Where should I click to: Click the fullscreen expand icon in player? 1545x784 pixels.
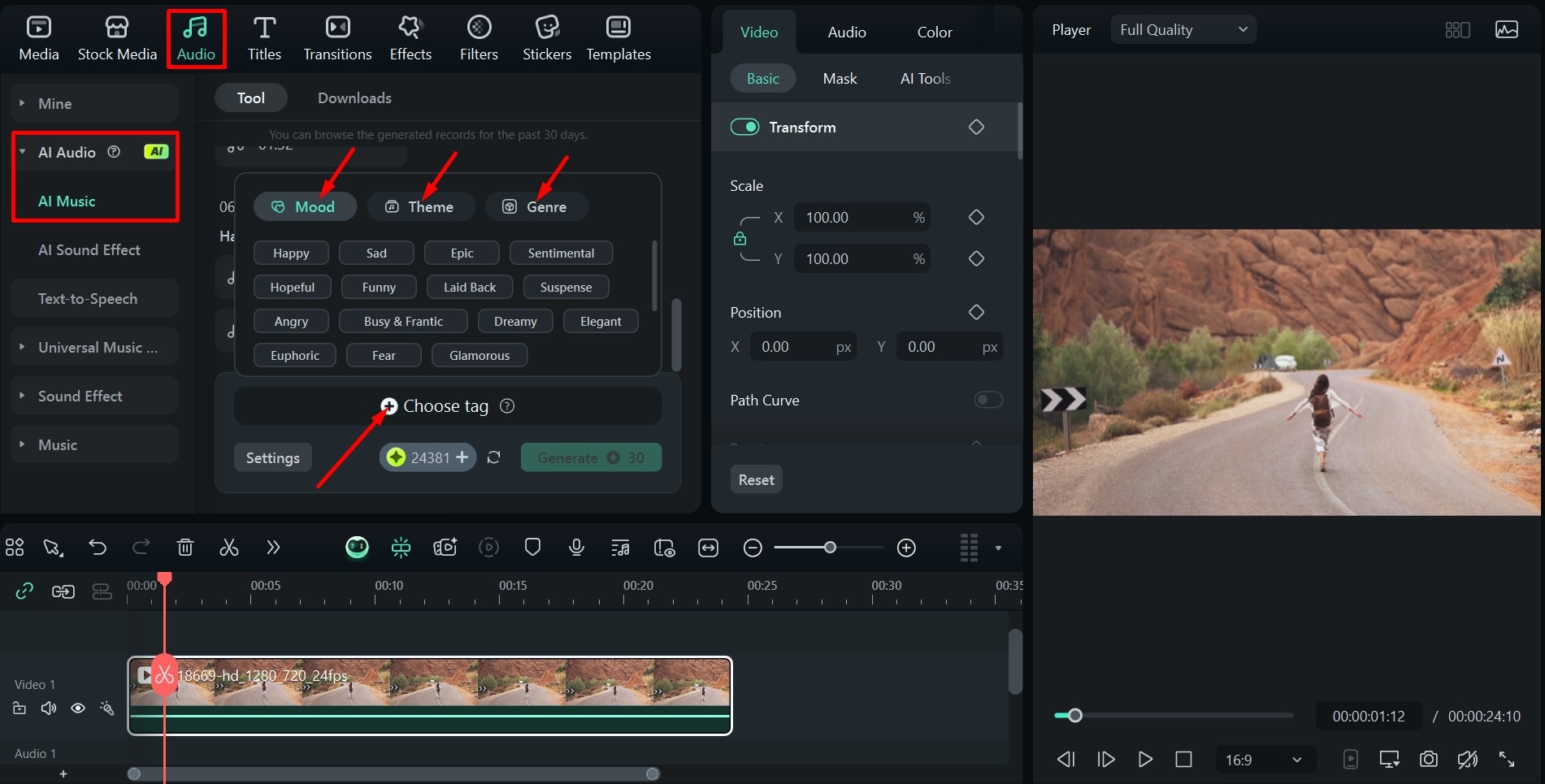pos(1507,760)
